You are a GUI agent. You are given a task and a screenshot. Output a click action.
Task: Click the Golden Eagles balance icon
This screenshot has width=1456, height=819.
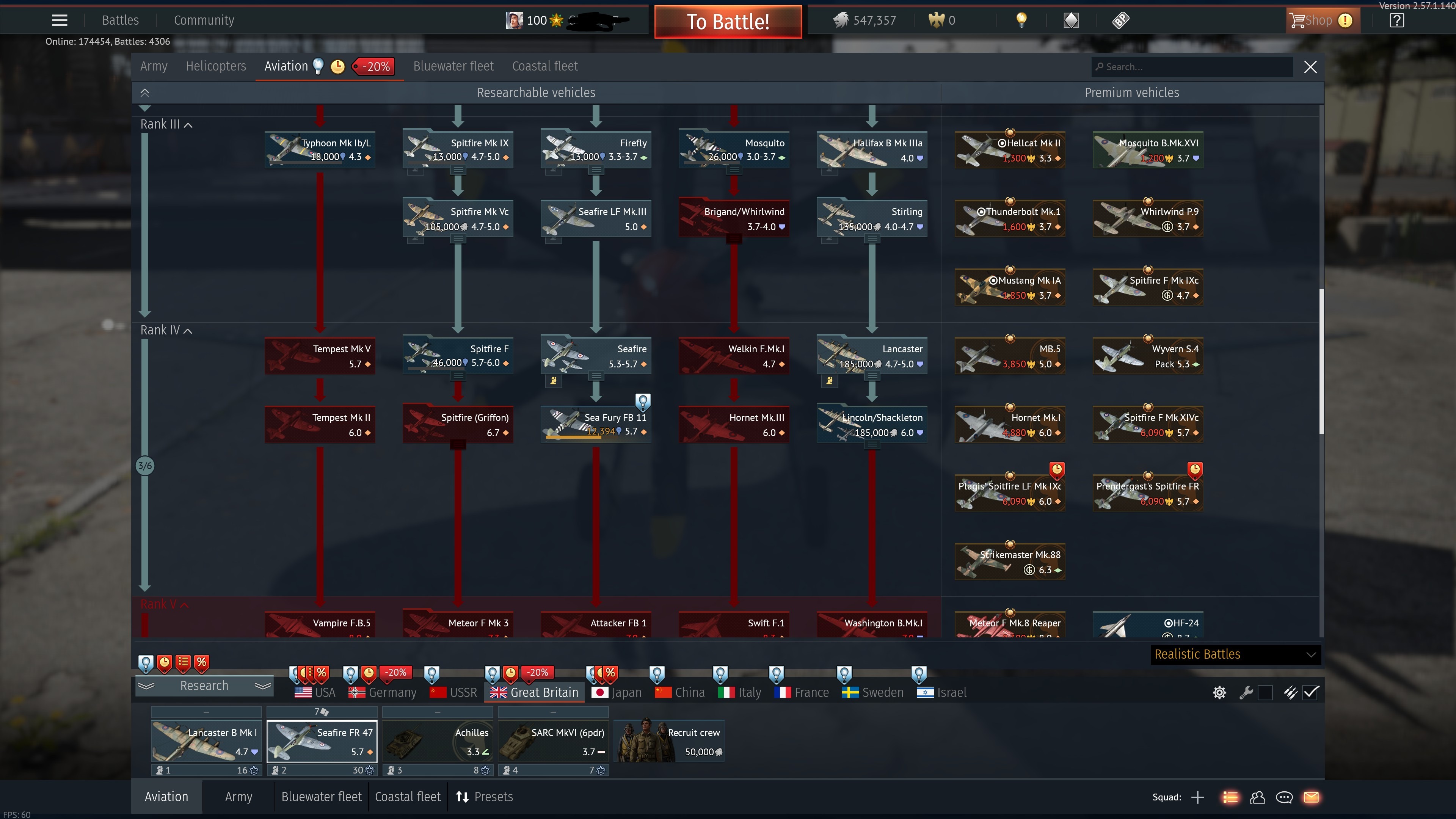(x=936, y=20)
